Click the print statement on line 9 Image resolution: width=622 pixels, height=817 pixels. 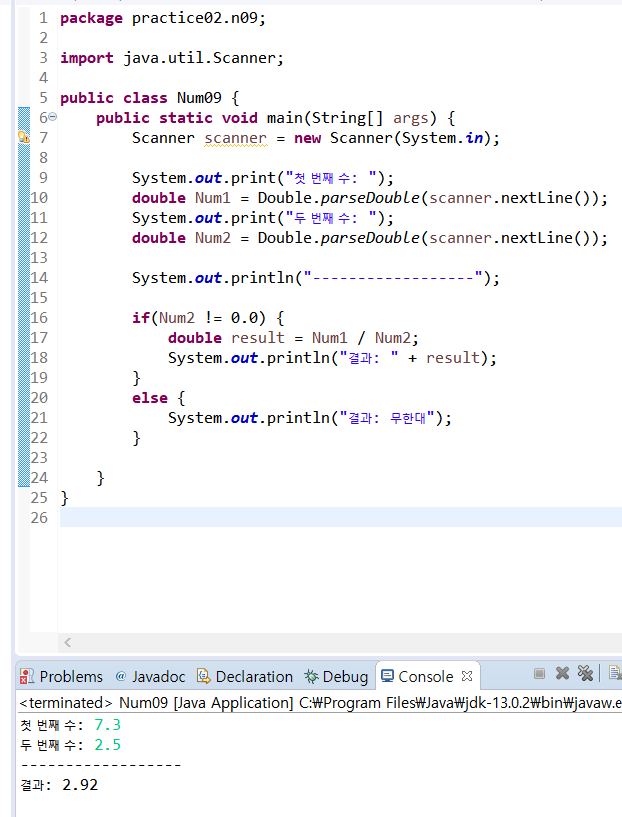(x=263, y=178)
